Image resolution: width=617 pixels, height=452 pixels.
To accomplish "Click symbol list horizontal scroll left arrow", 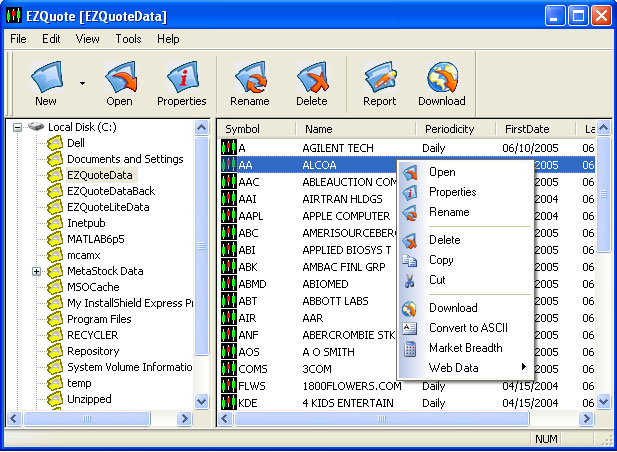I will [x=225, y=418].
